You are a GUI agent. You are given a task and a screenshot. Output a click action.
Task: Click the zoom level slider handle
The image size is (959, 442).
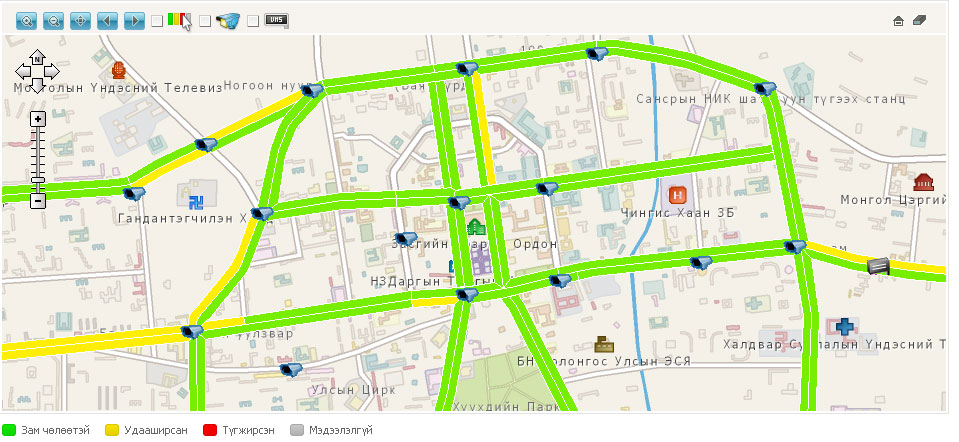[38, 180]
